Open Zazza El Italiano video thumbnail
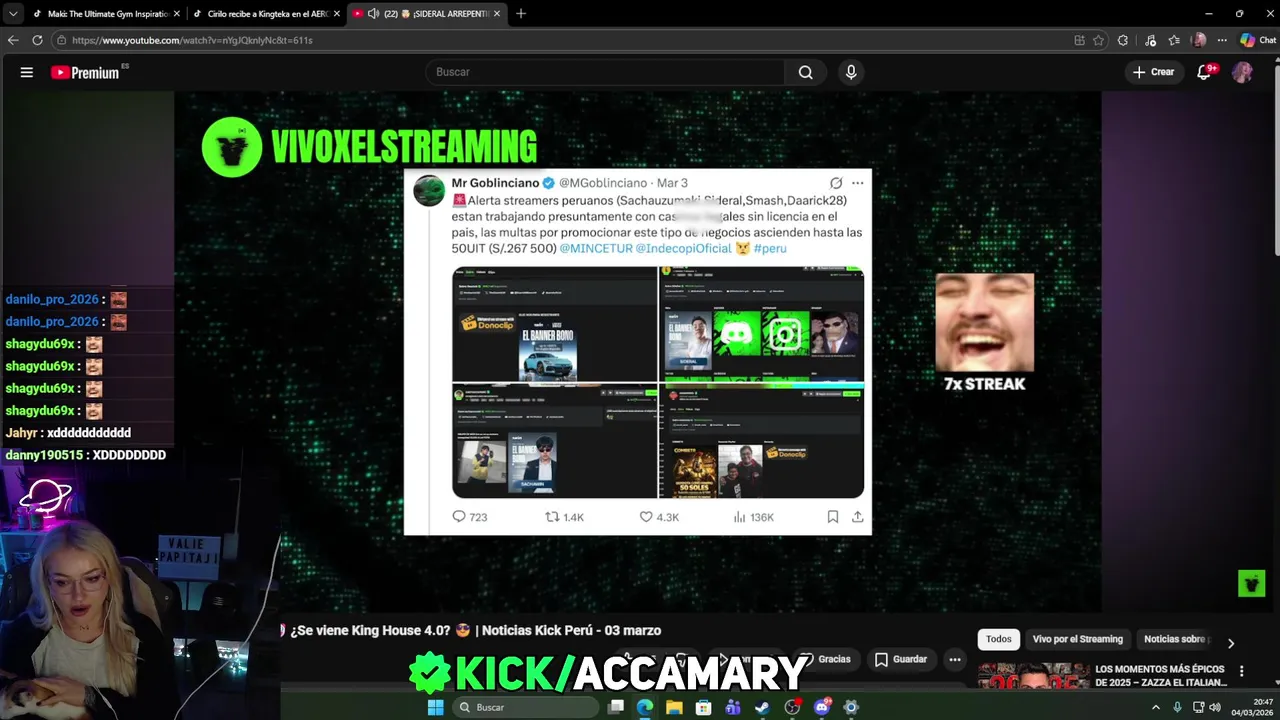This screenshot has height=720, width=1280. tap(1033, 676)
